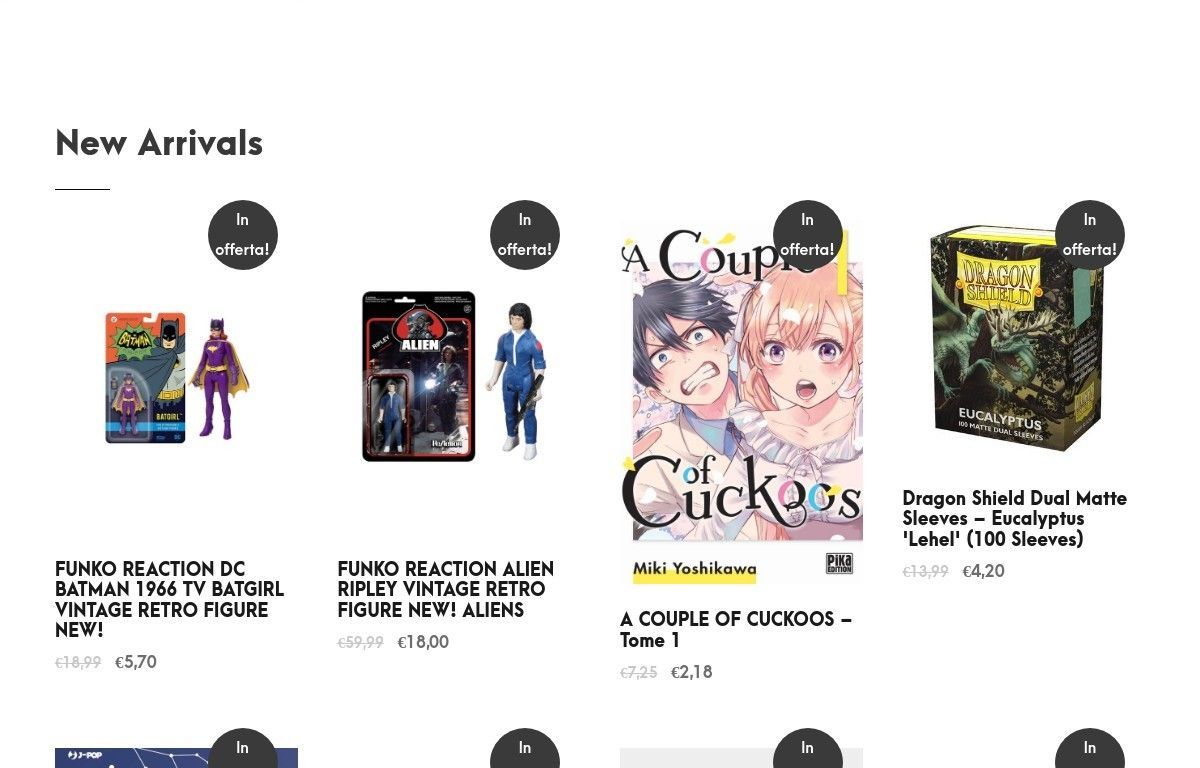Open FUNKO REACTION ALIEN RIPLEY title link
Screen dimensions: 1200x768
[446, 590]
